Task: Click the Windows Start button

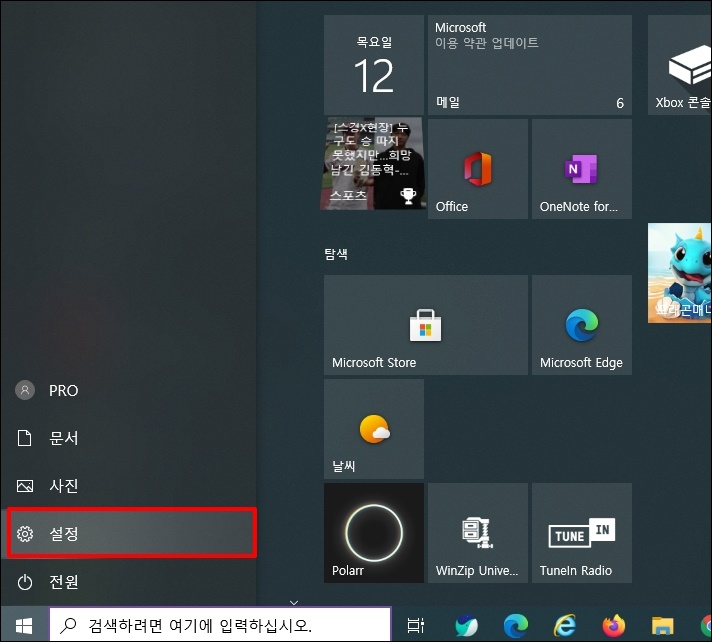Action: click(x=24, y=626)
